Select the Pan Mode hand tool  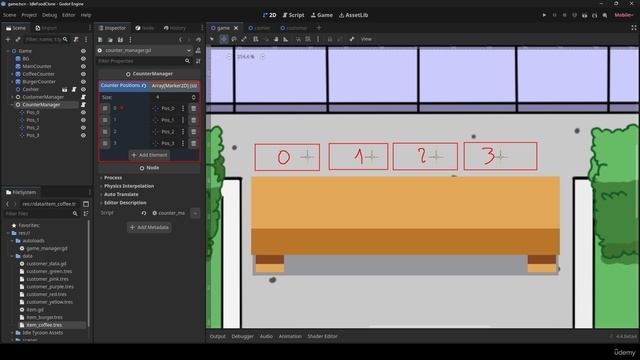(276, 39)
